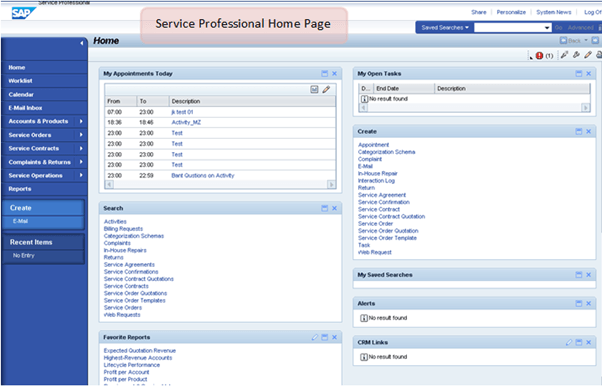Click the saved searches input field

tap(509, 28)
